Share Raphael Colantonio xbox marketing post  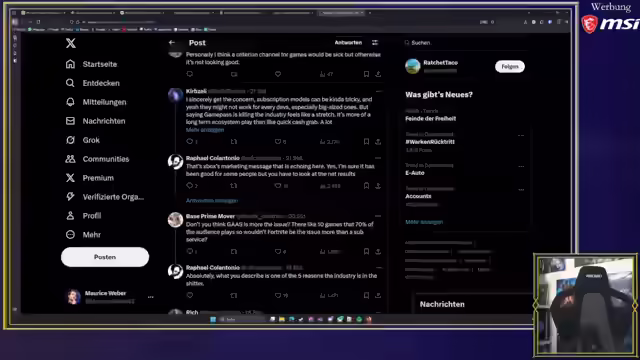point(378,186)
